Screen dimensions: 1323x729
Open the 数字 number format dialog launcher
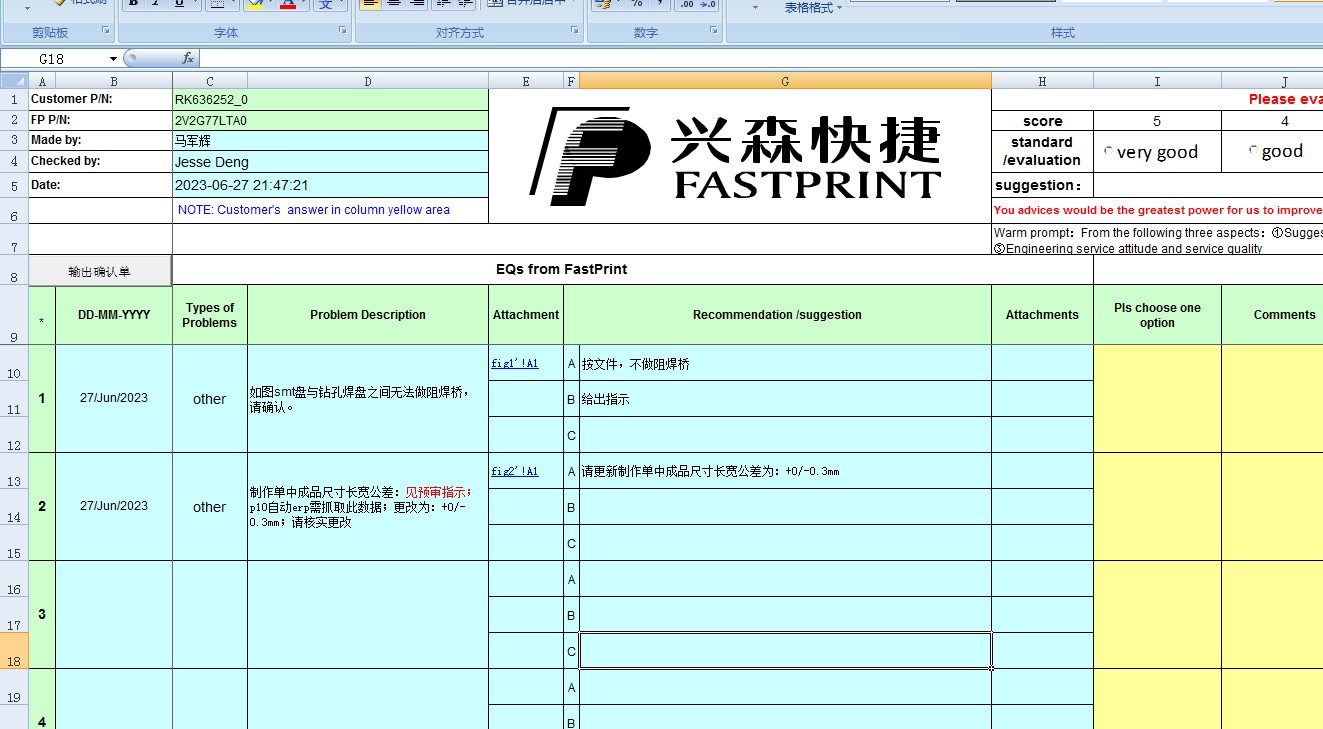pyautogui.click(x=714, y=32)
